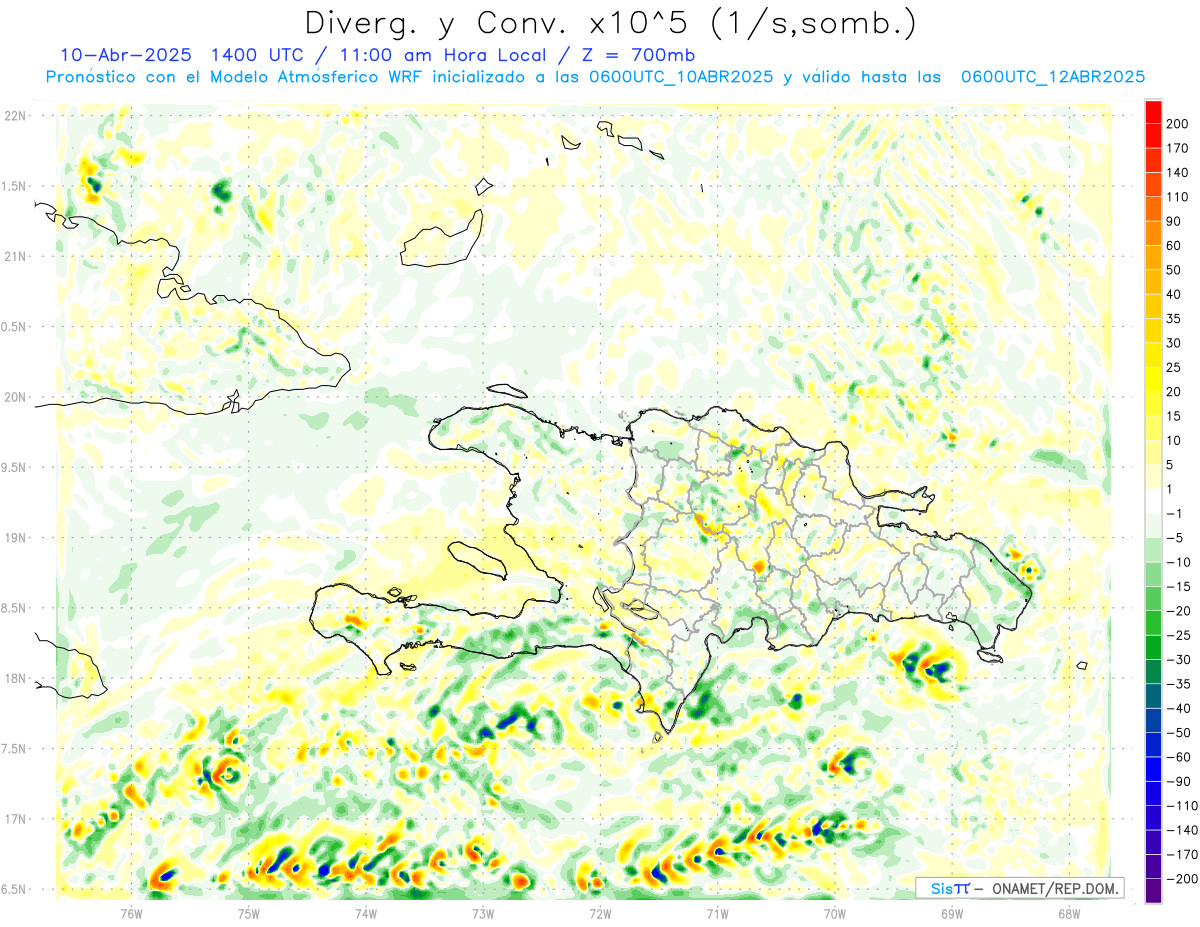Click the '70W' longitude label
1200x927 pixels.
(835, 913)
